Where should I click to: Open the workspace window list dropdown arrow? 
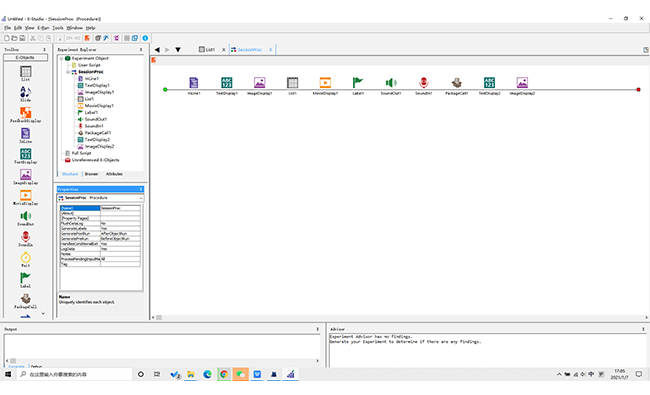tap(178, 50)
